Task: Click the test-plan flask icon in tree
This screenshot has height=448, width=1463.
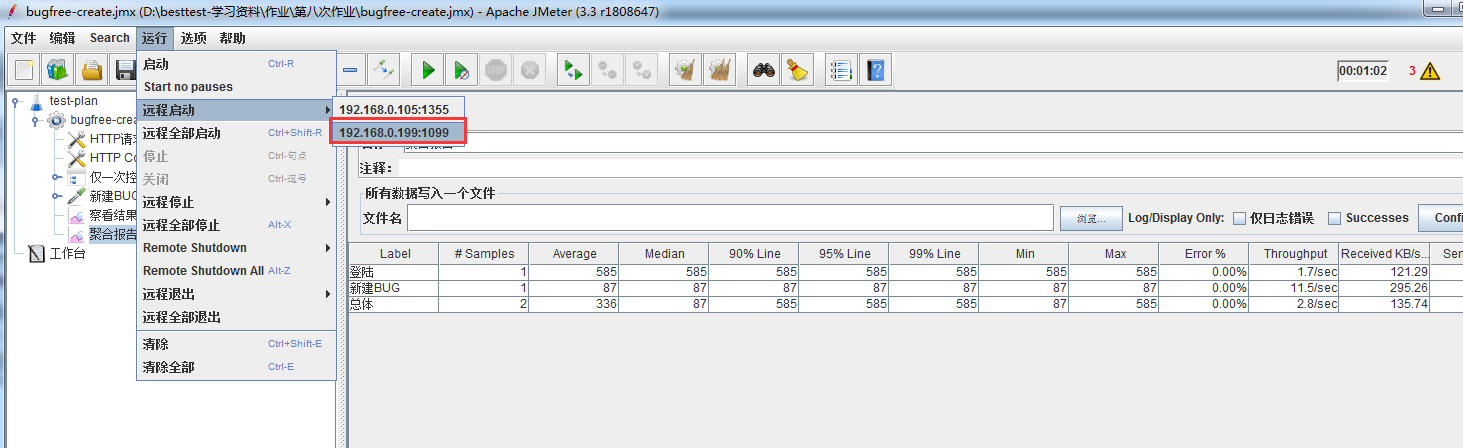Action: click(37, 101)
